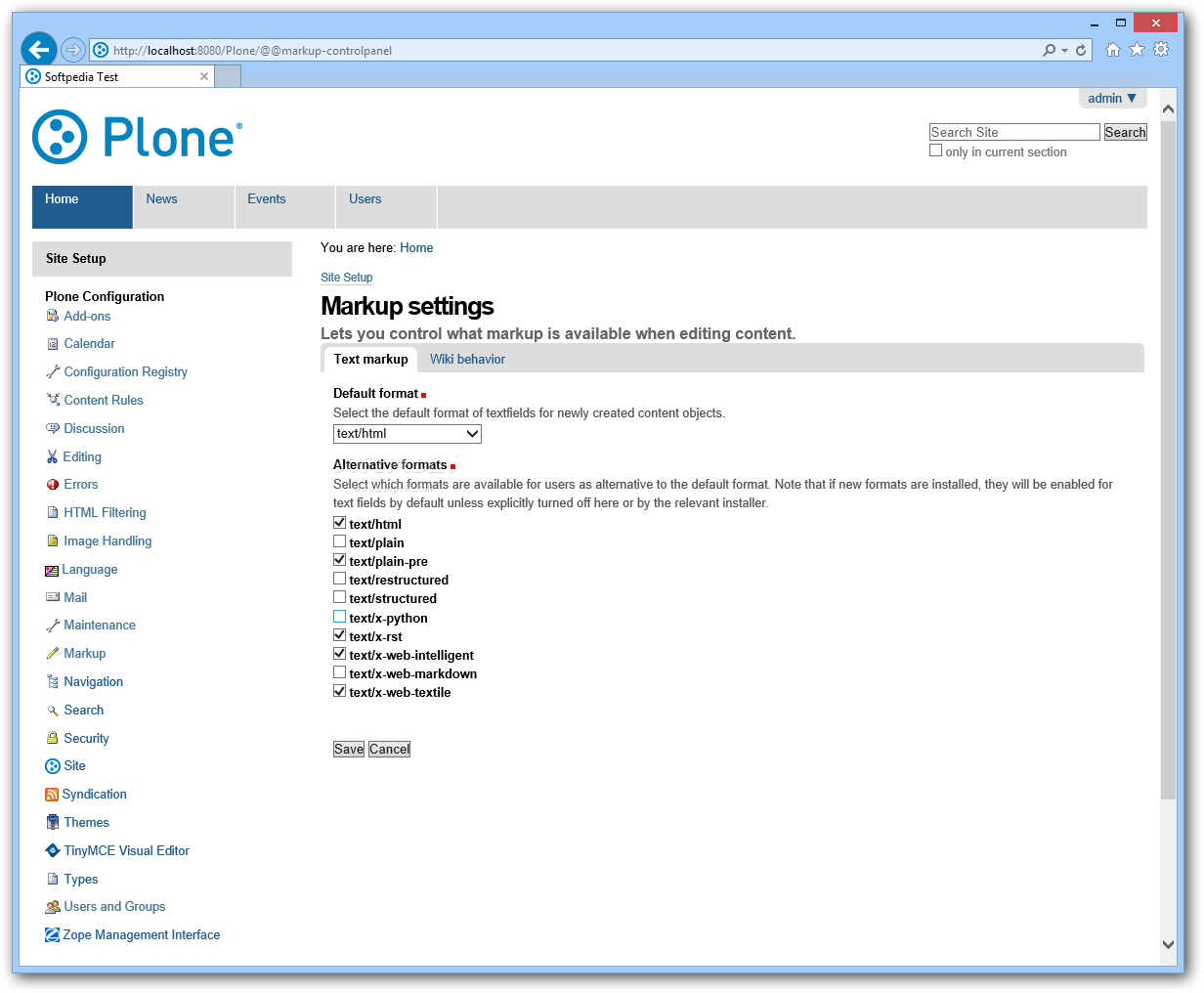Click the Navigation tree icon
This screenshot has height=993, width=1204.
point(53,682)
